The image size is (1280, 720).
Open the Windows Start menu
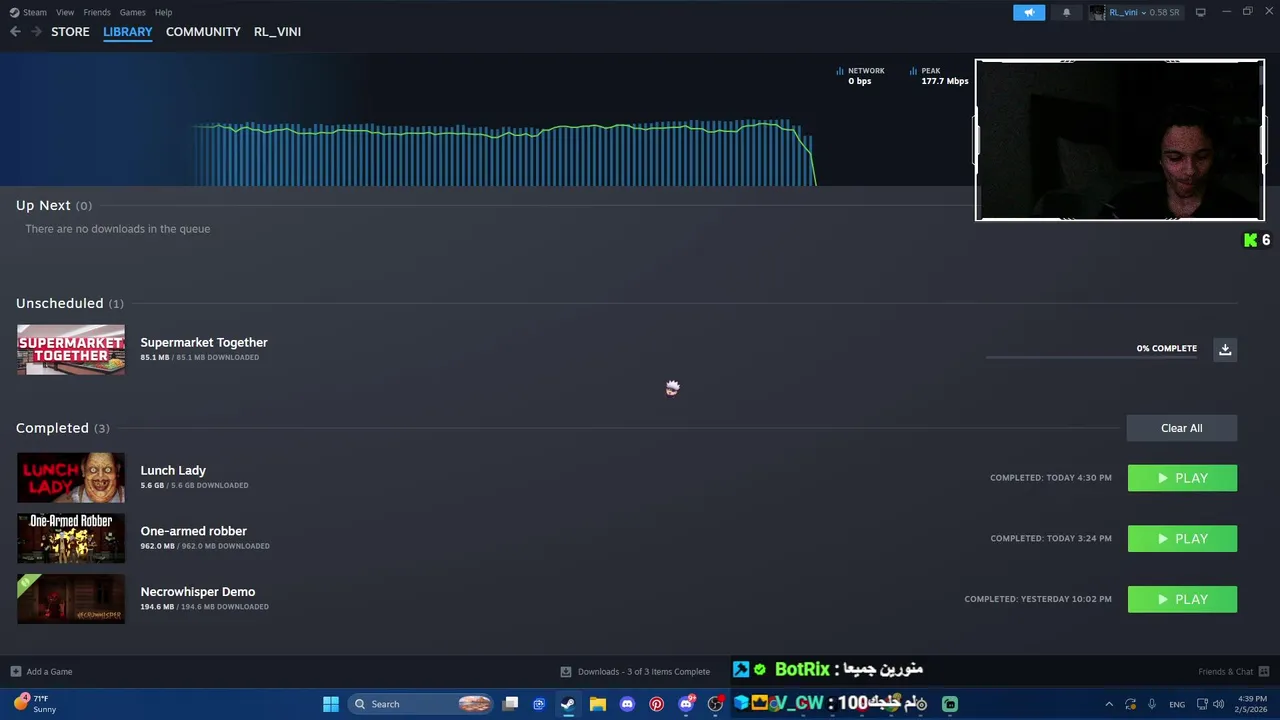(331, 704)
